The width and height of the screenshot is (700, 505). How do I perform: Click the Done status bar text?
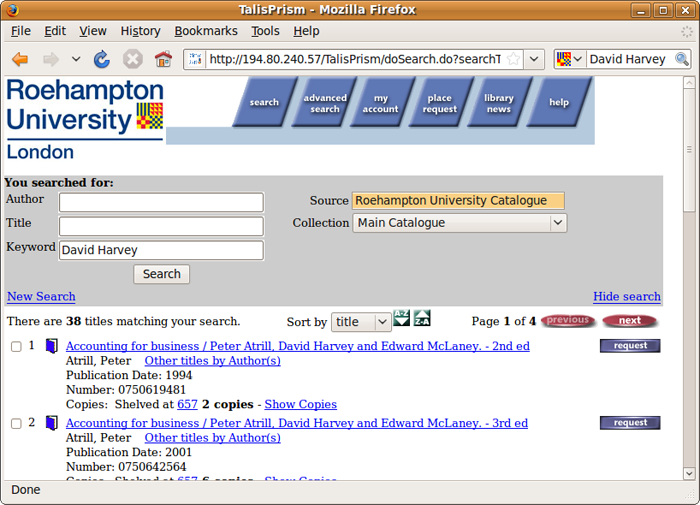25,490
